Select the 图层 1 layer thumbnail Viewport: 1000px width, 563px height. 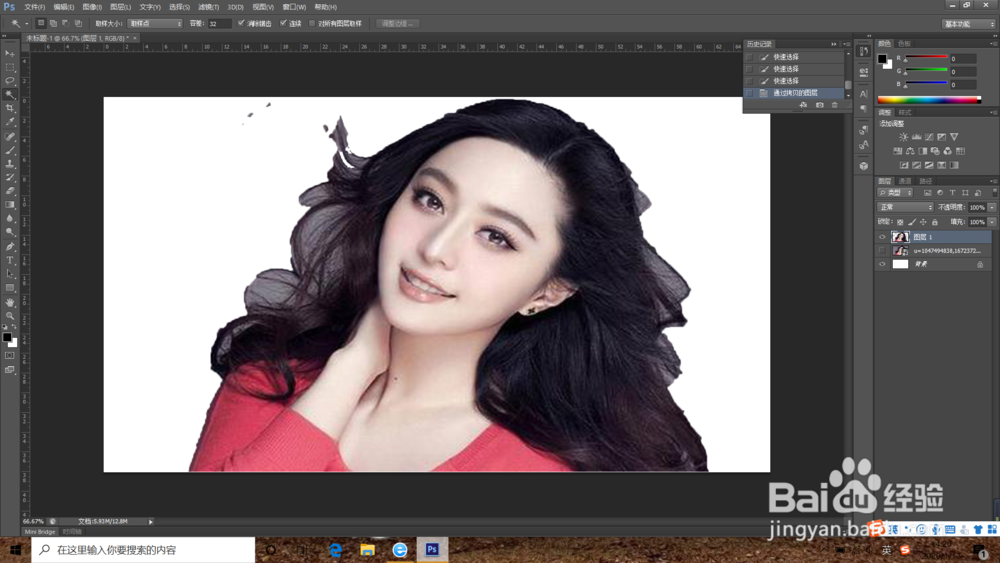[900, 237]
